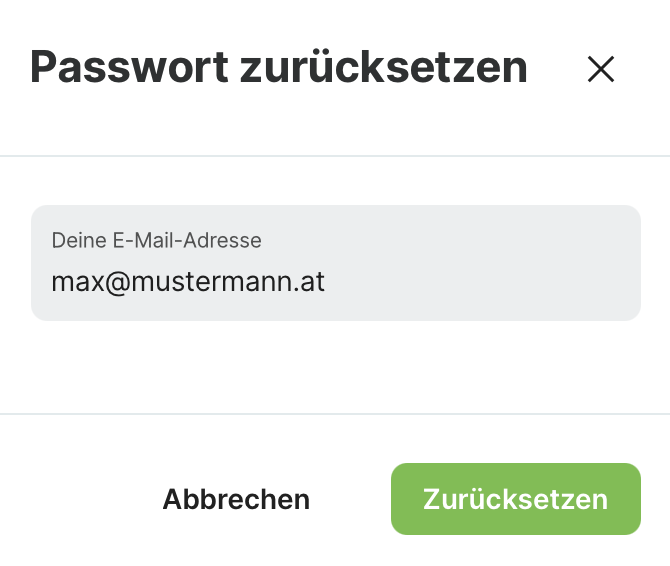Click the 'Deine E-Mail-Adresse' field label
The height and width of the screenshot is (566, 670).
pyautogui.click(x=156, y=241)
